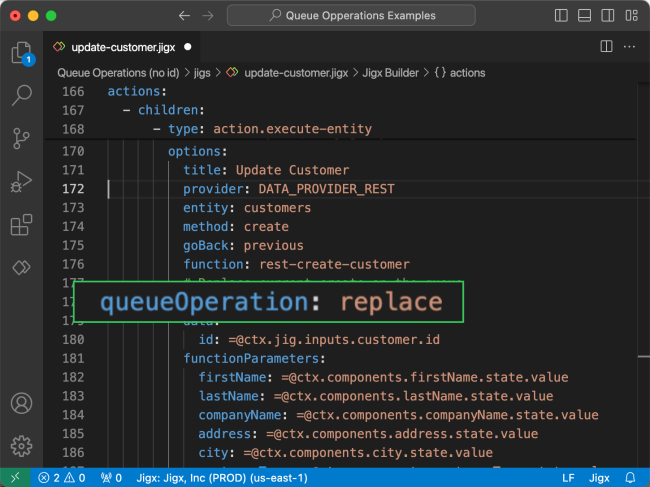Open the Search view icon
650x487 pixels.
(x=21, y=96)
